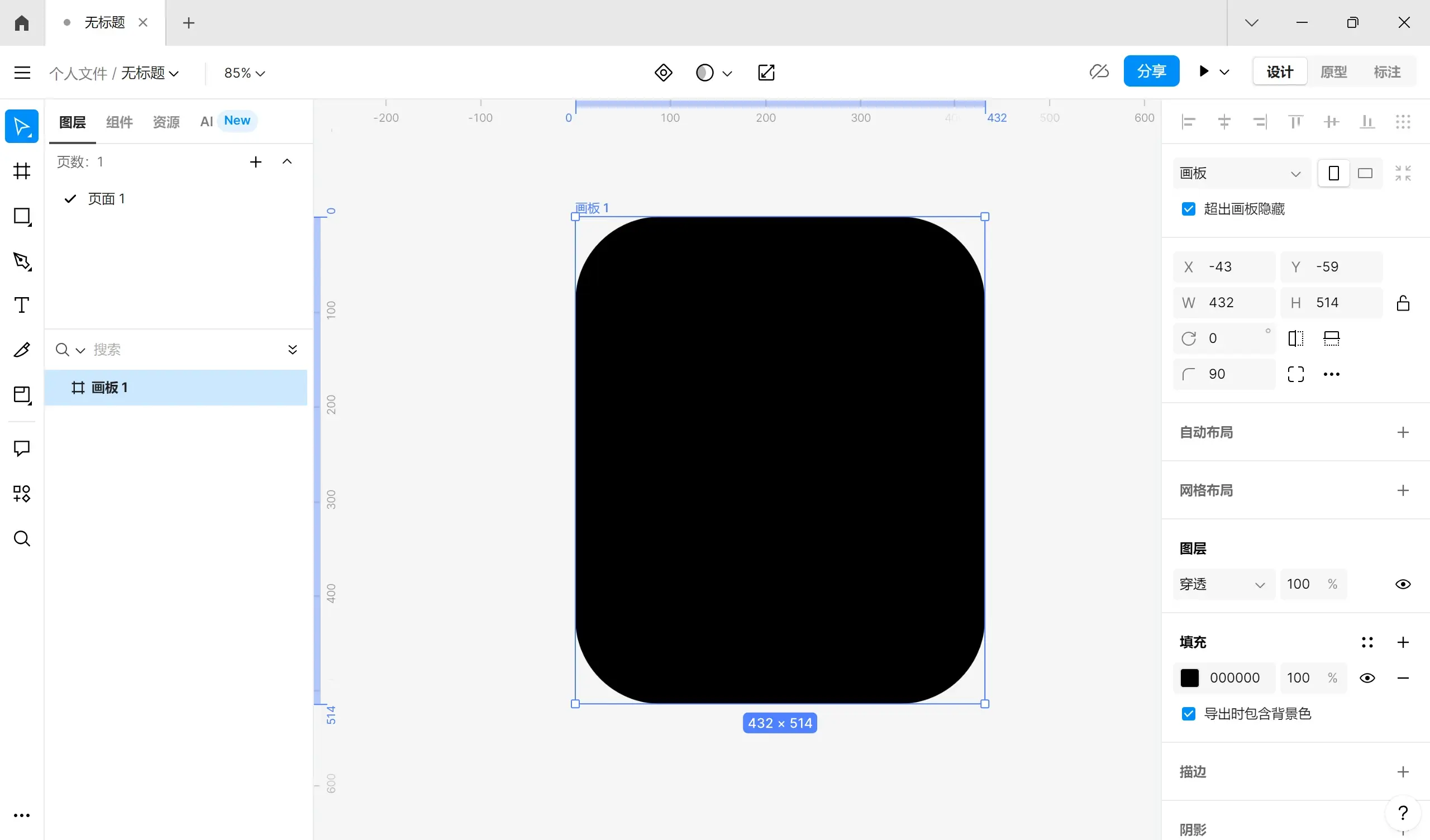Click the align left icon
Viewport: 1430px width, 840px height.
coord(1188,122)
